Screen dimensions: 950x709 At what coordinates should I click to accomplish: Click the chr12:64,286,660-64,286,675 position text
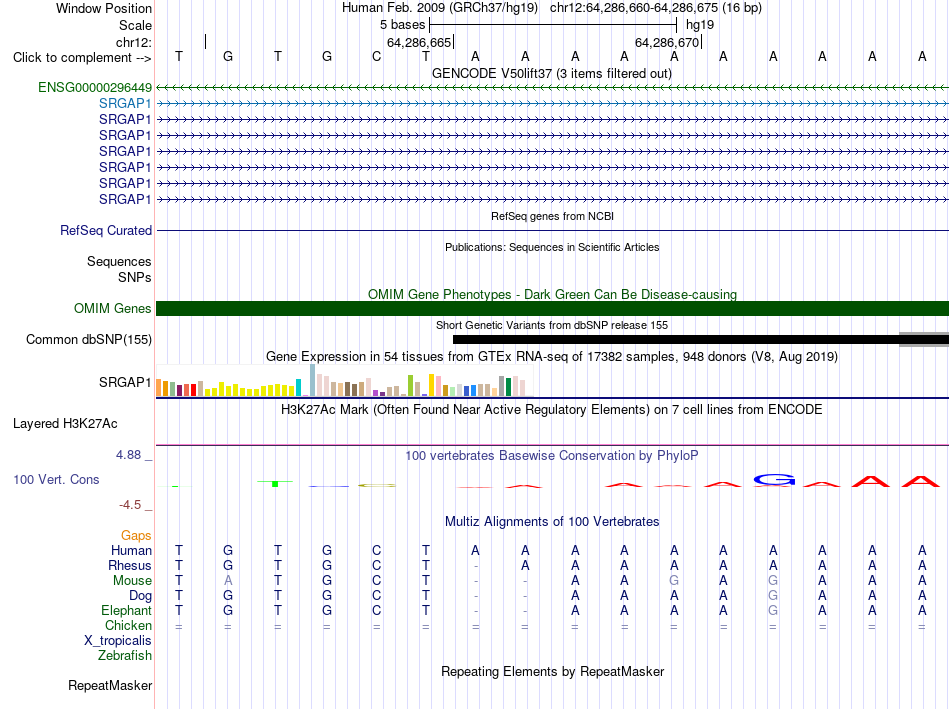coord(656,8)
